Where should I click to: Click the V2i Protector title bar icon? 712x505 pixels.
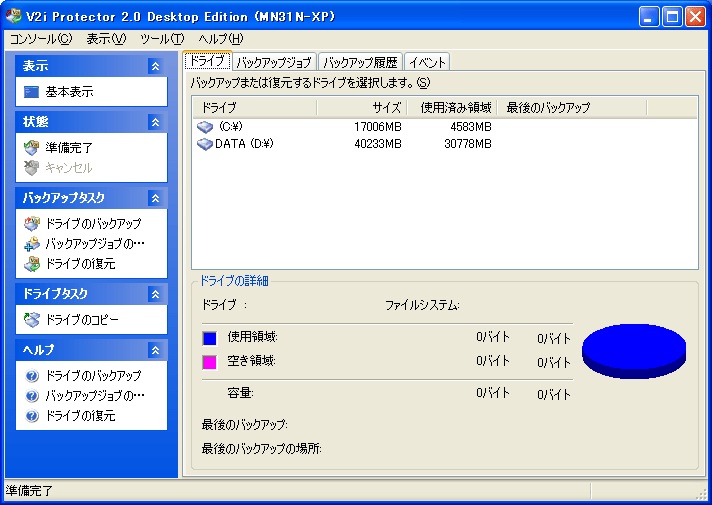pos(14,16)
